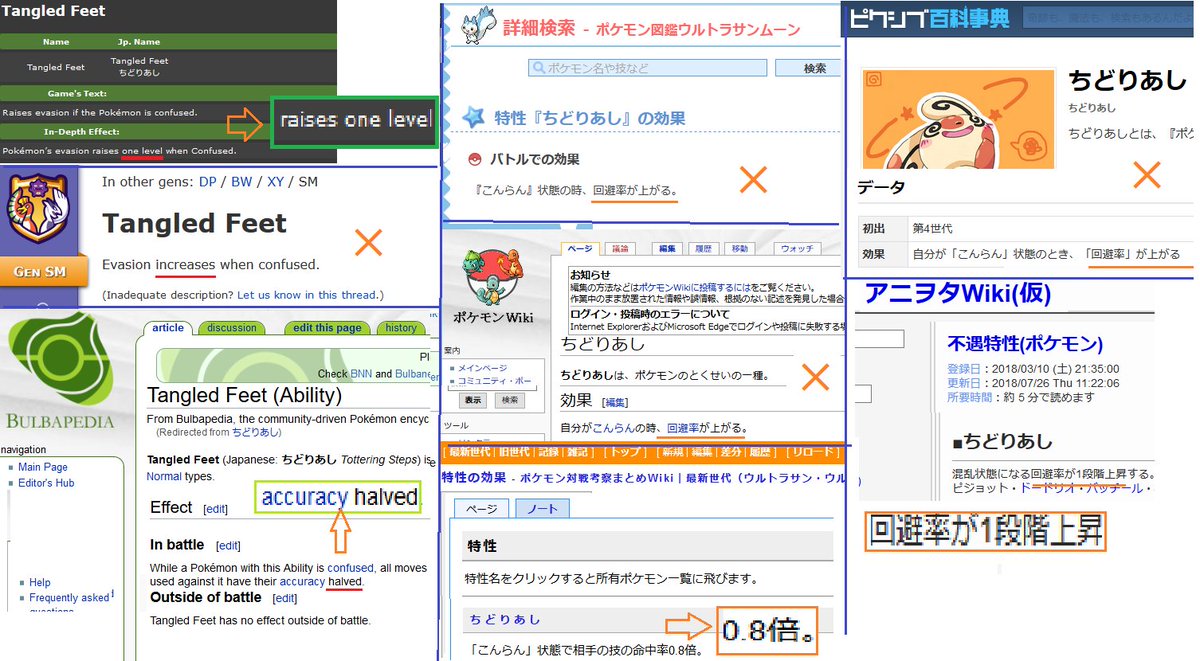Open the ページ tab next to ノート
Image resolution: width=1200 pixels, height=661 pixels.
pyautogui.click(x=481, y=508)
